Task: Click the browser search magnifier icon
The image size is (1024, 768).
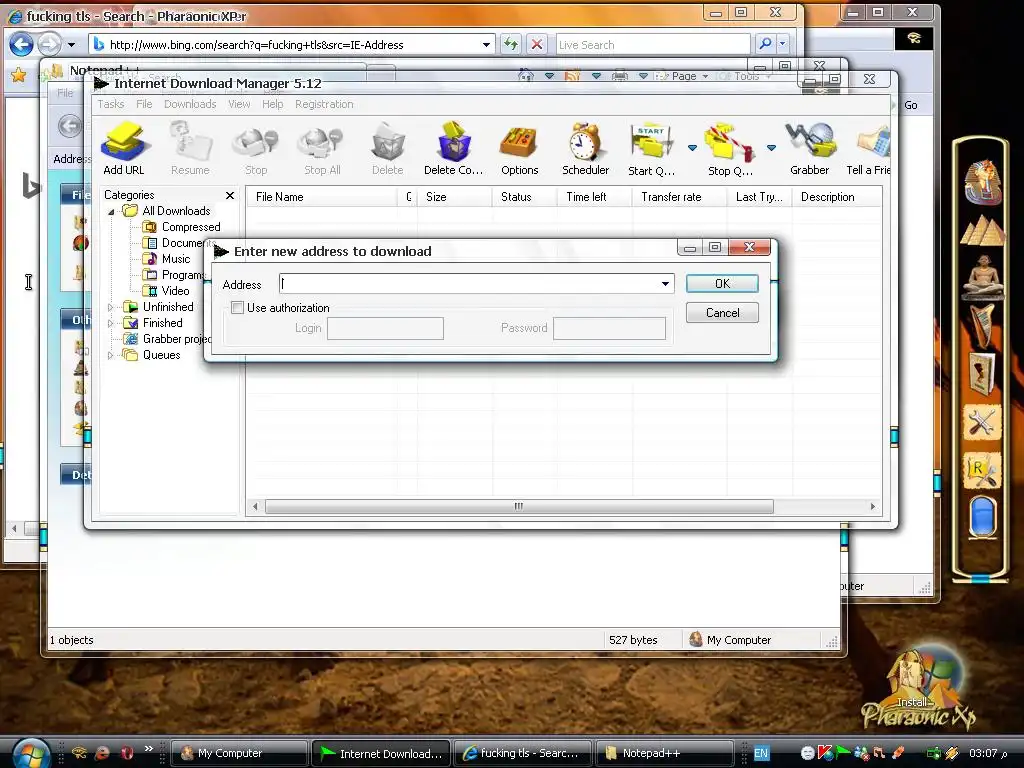Action: (x=765, y=44)
